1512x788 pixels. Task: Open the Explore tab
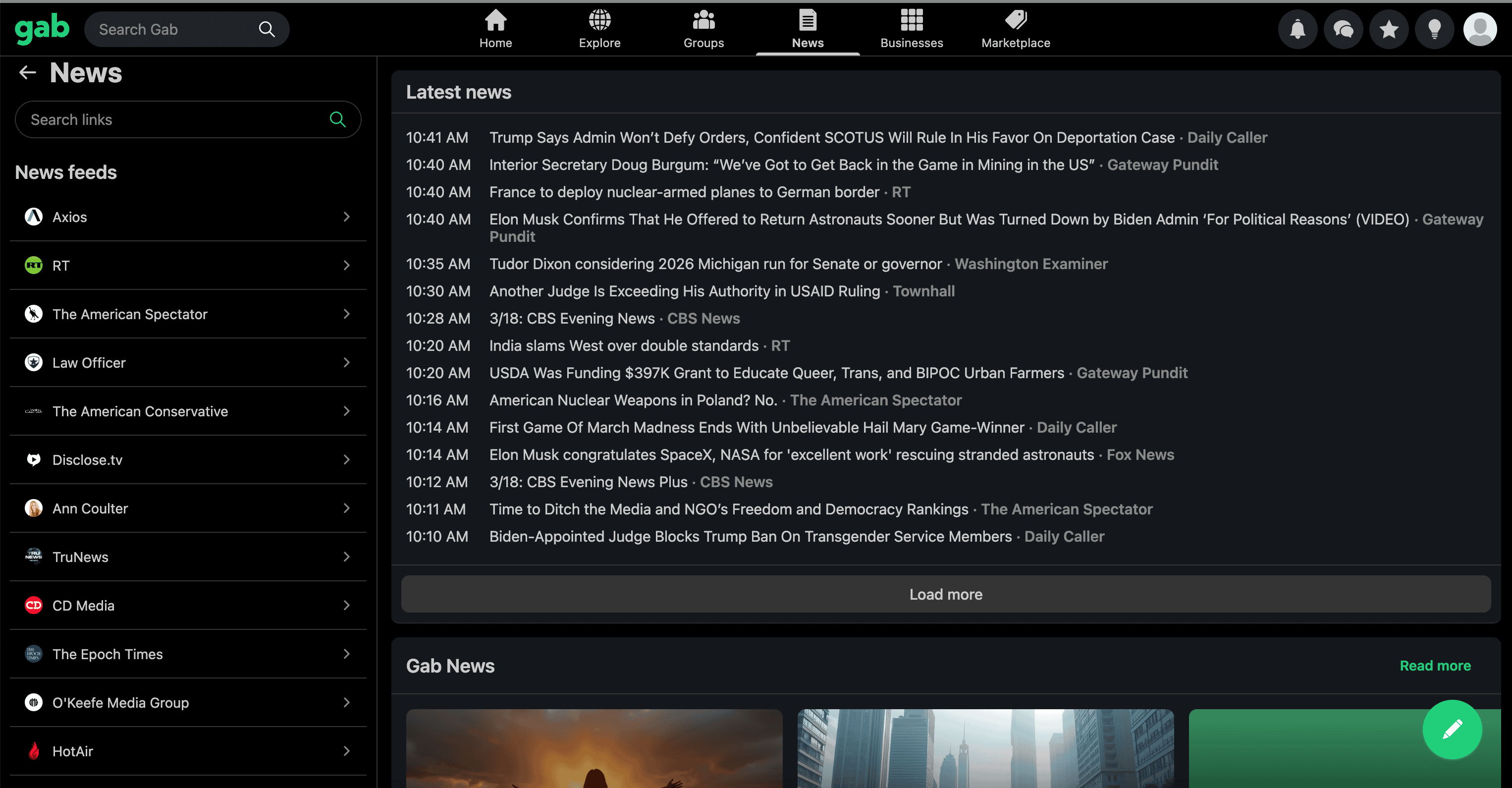[599, 29]
